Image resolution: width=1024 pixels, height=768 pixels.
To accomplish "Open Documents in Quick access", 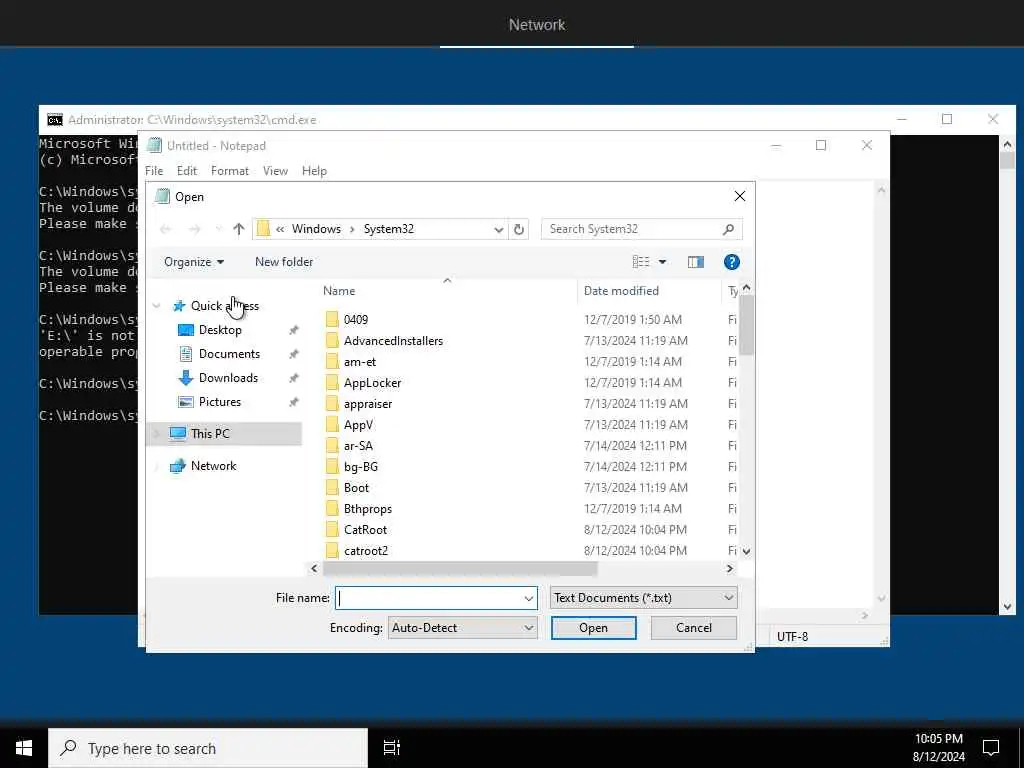I will 229,354.
